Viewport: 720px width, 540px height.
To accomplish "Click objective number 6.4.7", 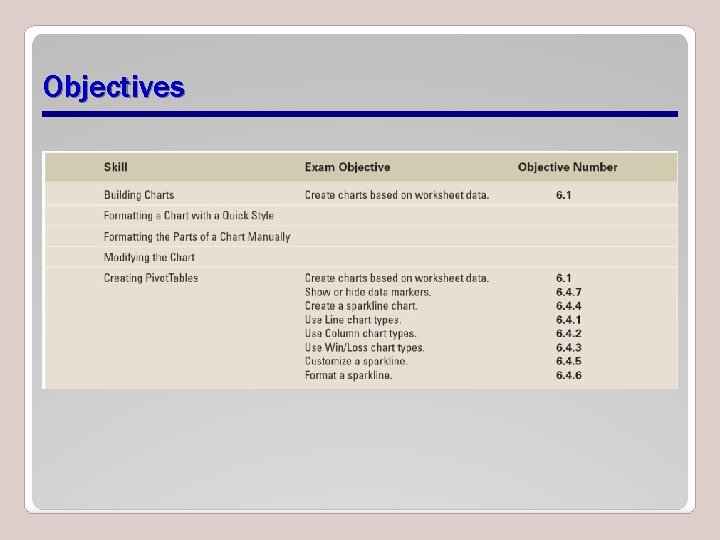I will tap(568, 292).
